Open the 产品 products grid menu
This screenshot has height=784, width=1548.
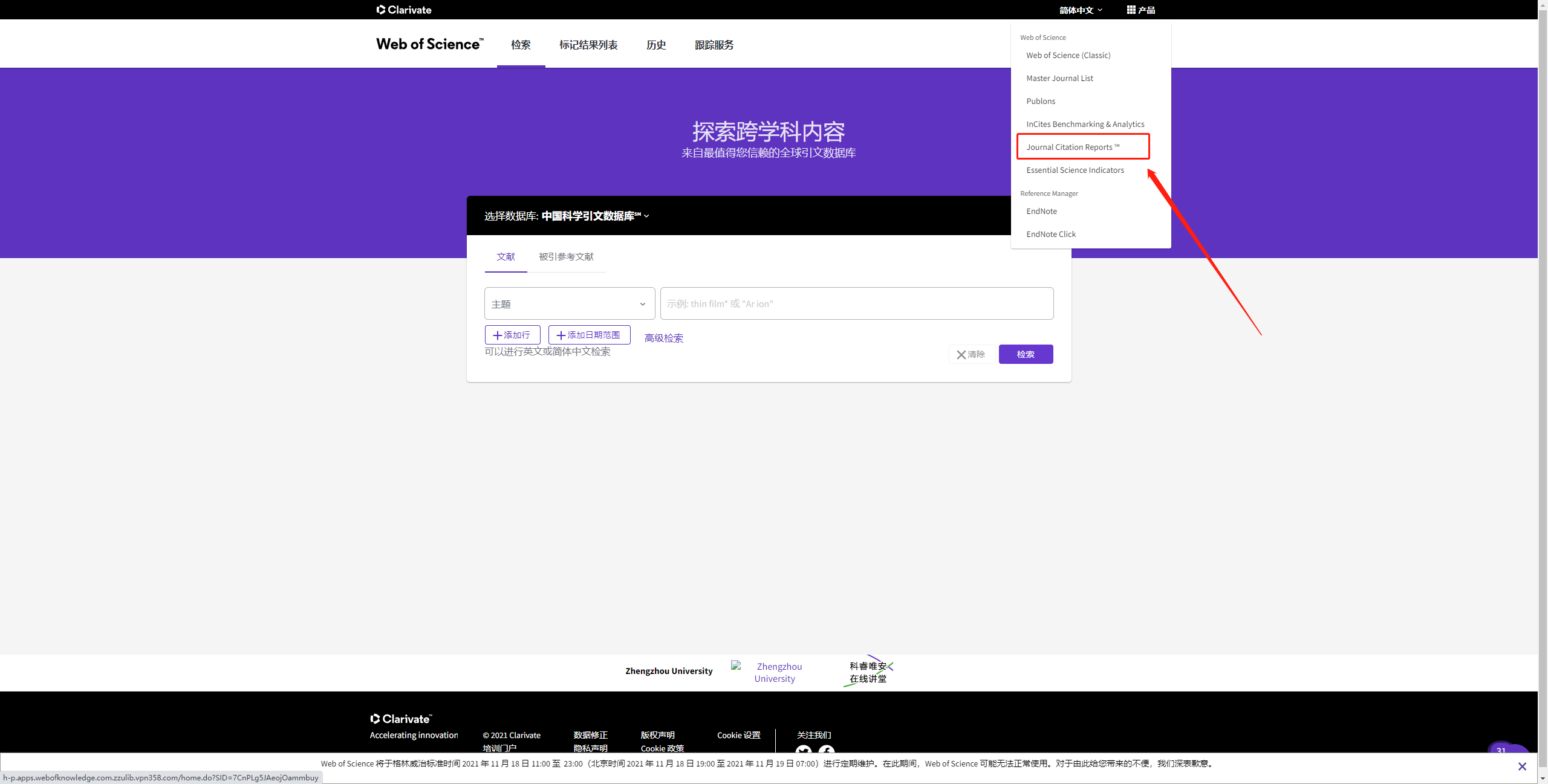1140,10
